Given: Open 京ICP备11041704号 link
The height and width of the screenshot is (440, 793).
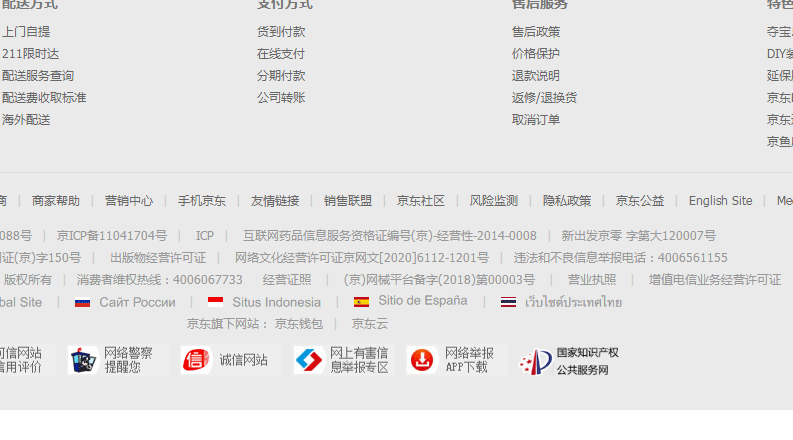Looking at the screenshot, I should (112, 236).
